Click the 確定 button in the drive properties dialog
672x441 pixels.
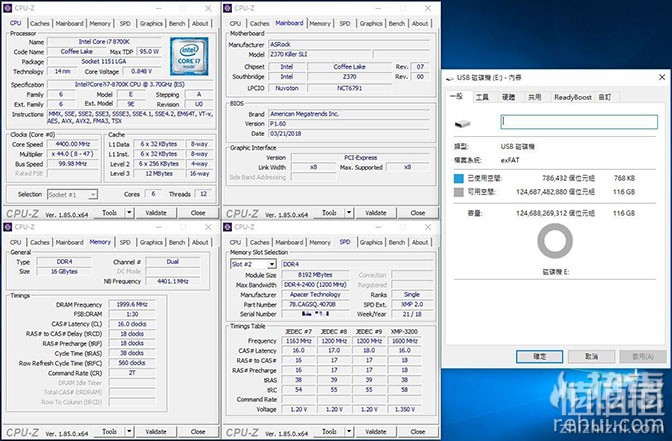[540, 357]
